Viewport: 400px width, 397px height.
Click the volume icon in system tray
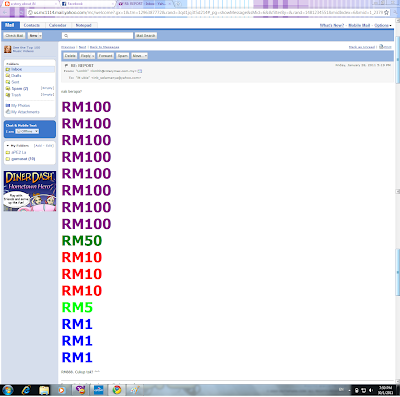click(371, 390)
